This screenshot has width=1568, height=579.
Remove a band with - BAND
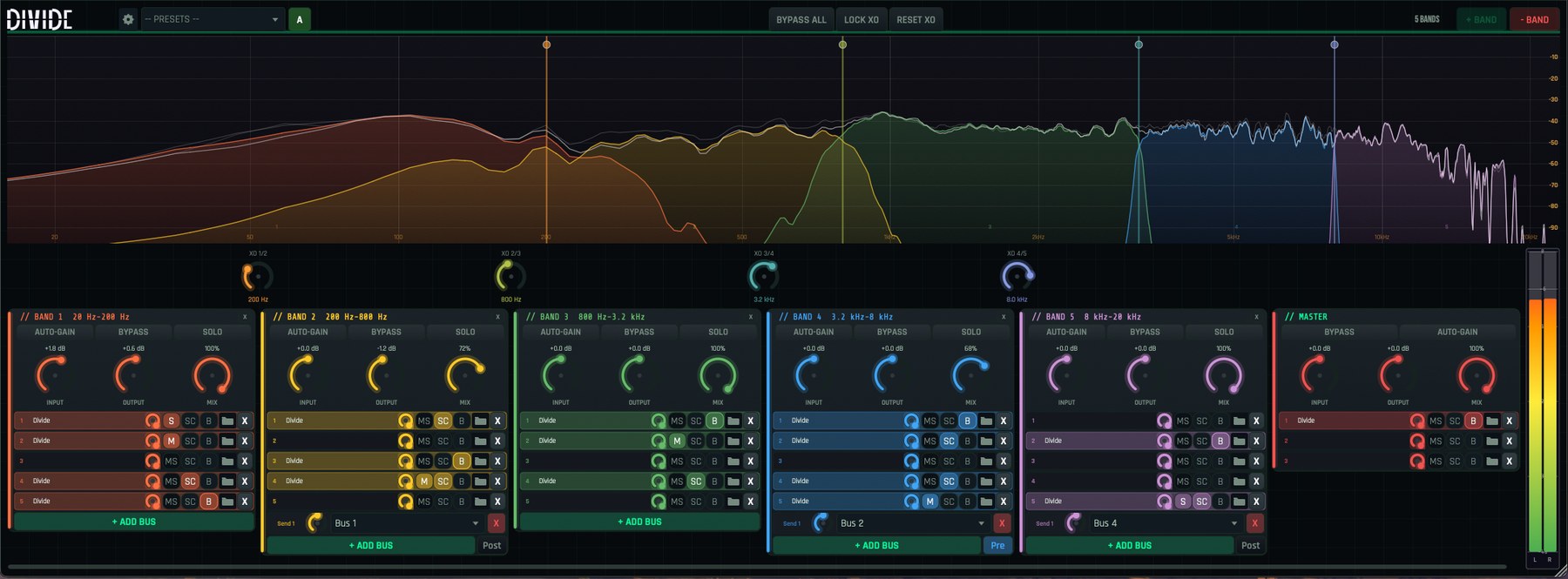[x=1535, y=19]
